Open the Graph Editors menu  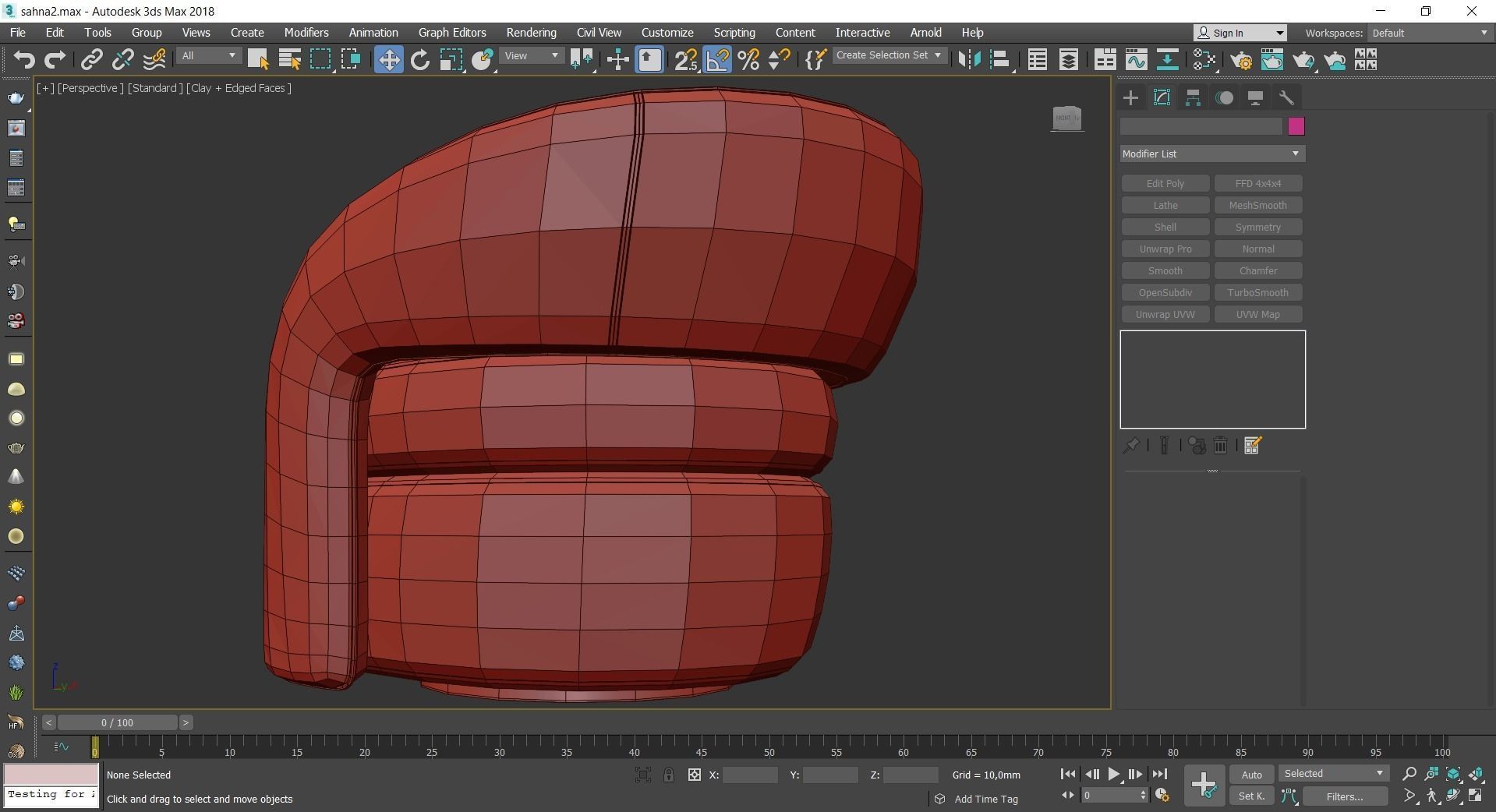pyautogui.click(x=452, y=33)
